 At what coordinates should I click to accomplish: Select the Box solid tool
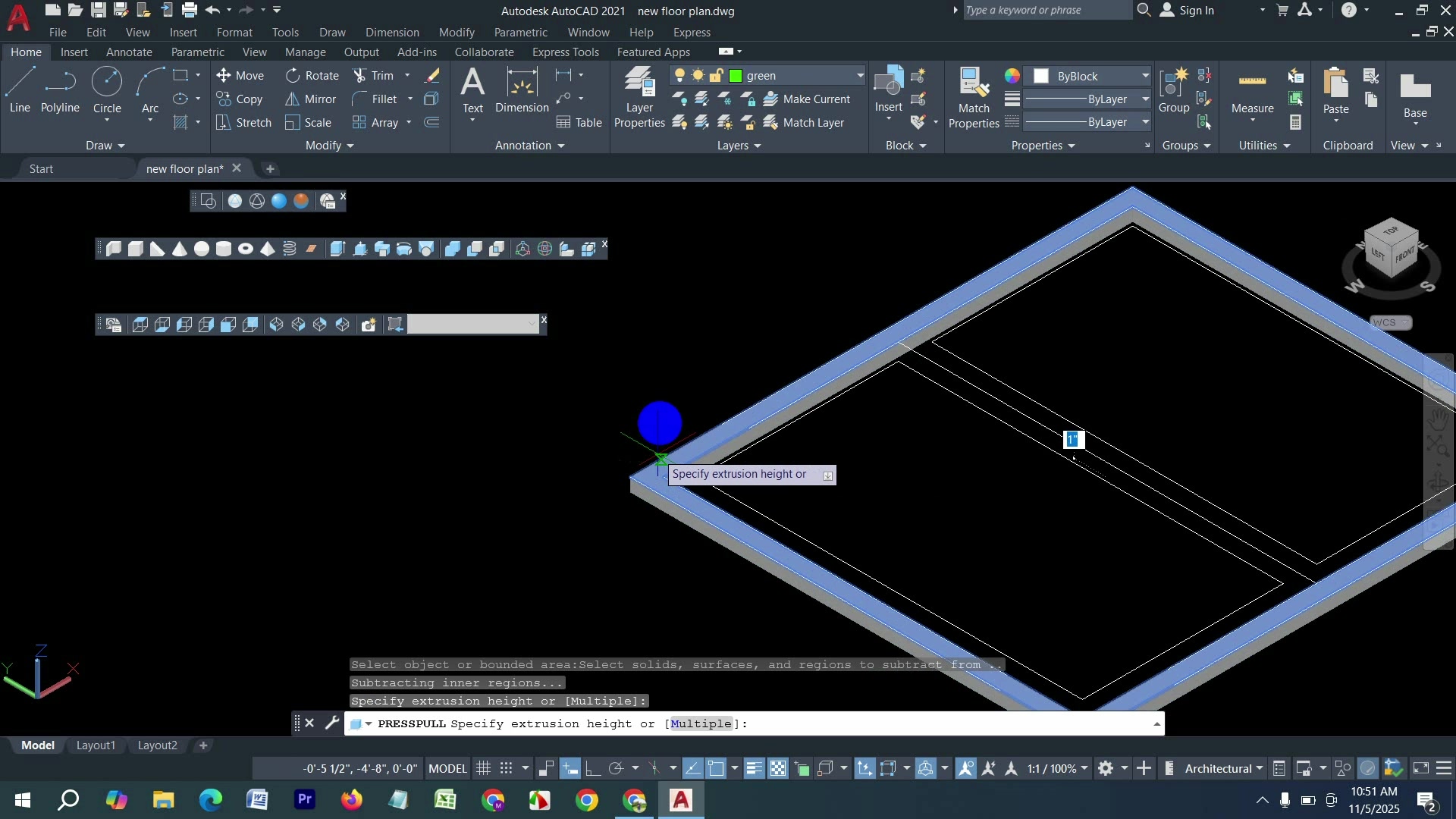136,249
